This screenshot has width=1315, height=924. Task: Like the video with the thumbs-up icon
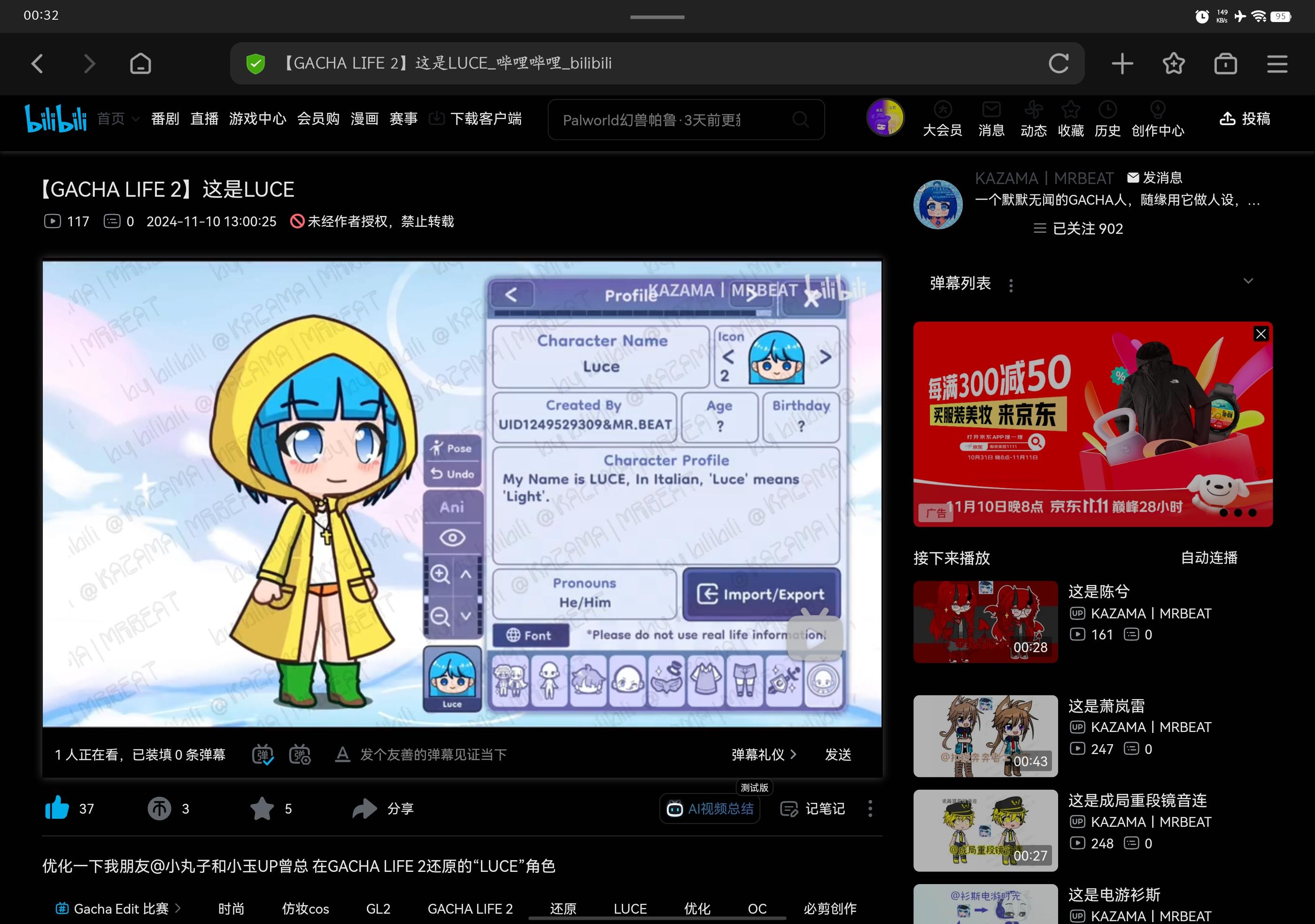[57, 808]
